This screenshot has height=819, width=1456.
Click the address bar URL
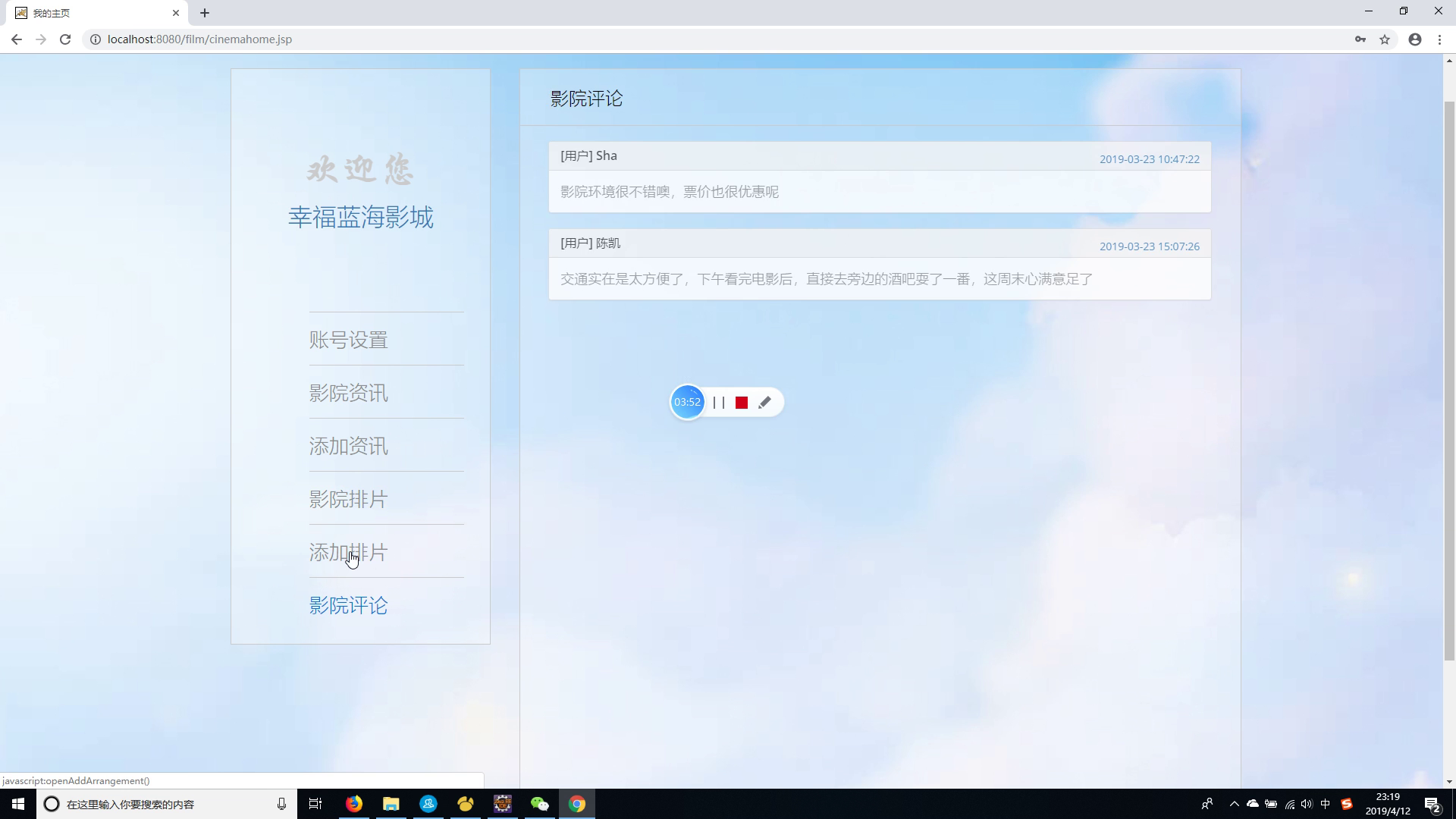pyautogui.click(x=199, y=39)
